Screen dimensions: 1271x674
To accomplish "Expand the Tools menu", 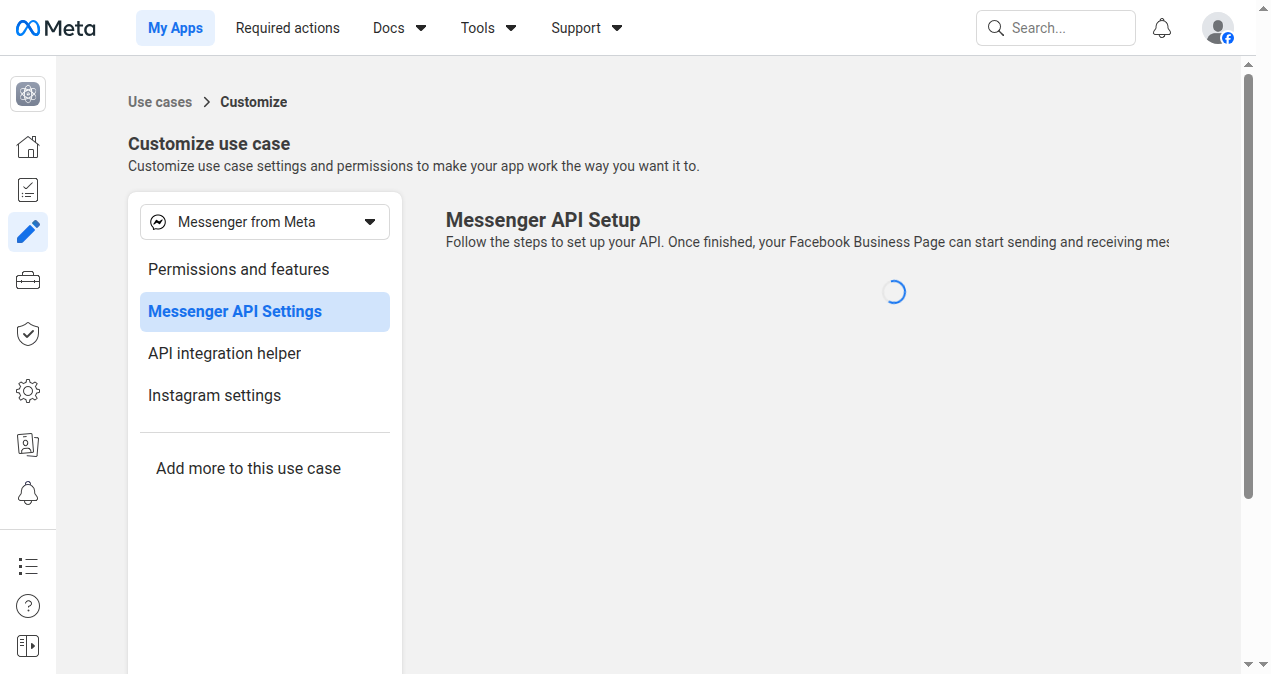I will (489, 28).
